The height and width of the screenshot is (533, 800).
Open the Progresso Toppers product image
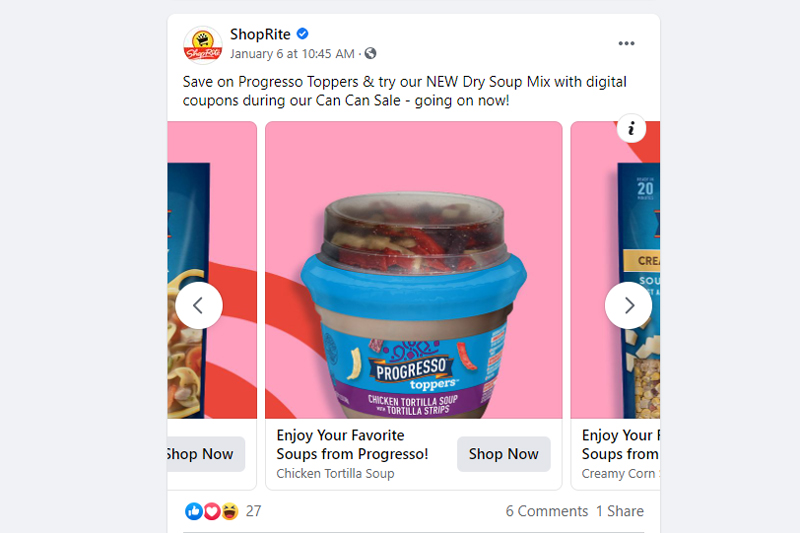[x=414, y=270]
